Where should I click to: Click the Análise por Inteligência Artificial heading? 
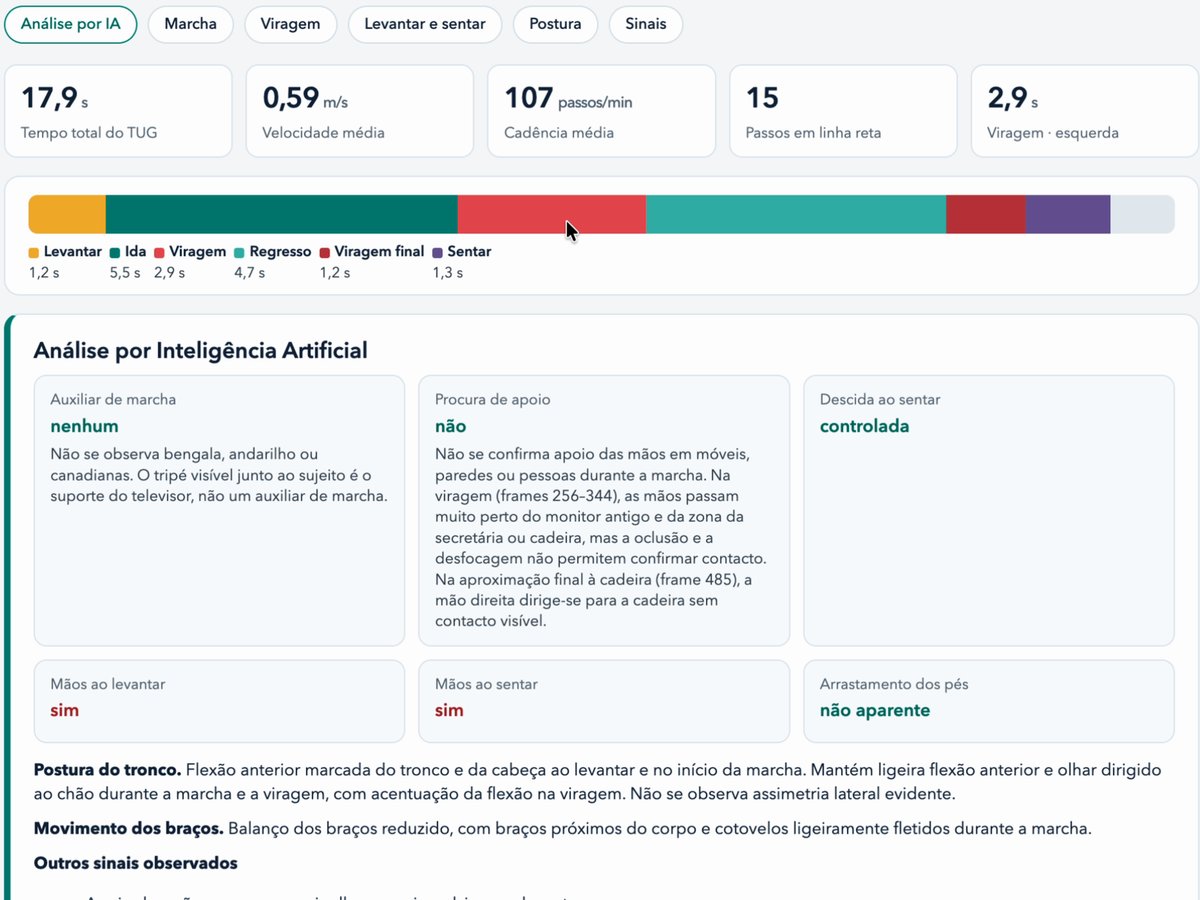(x=201, y=350)
